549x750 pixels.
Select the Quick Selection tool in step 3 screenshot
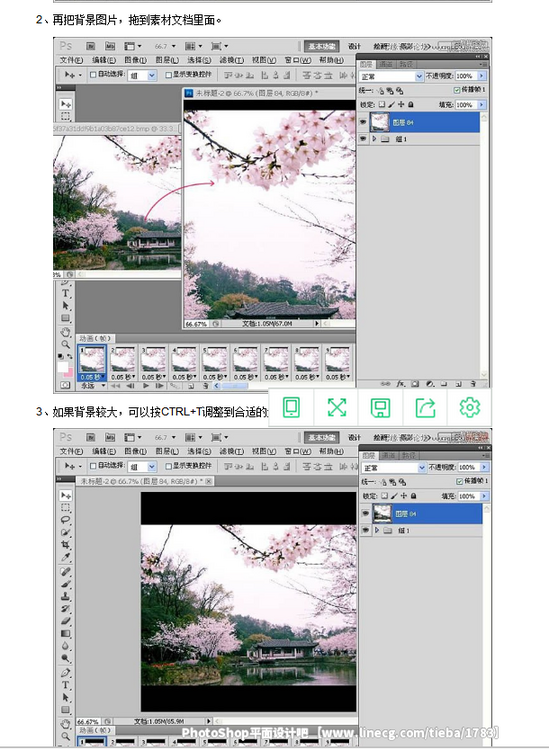pyautogui.click(x=66, y=532)
